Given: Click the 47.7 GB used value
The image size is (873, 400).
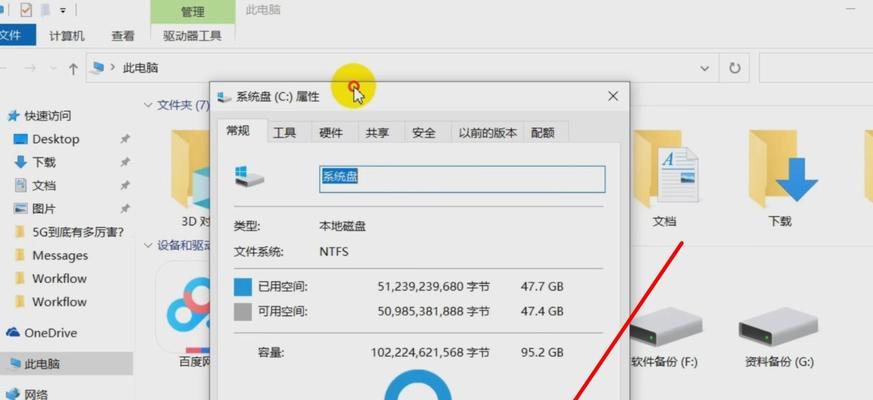Looking at the screenshot, I should tap(540, 287).
